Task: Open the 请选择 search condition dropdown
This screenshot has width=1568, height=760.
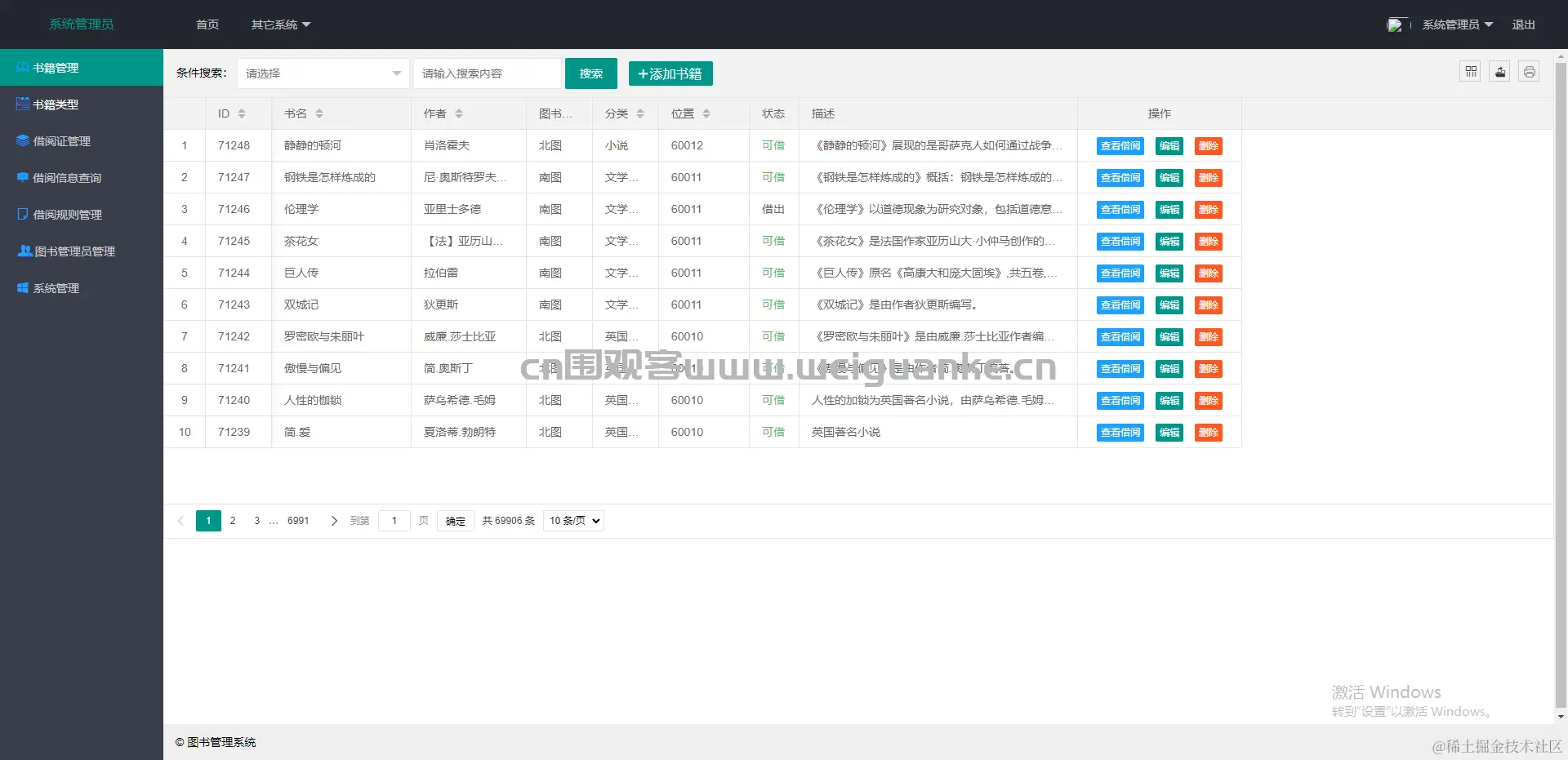Action: 323,73
